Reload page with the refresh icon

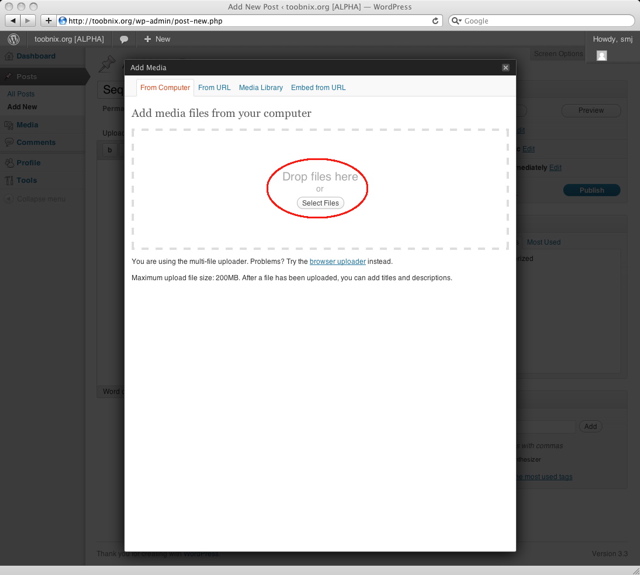point(435,21)
